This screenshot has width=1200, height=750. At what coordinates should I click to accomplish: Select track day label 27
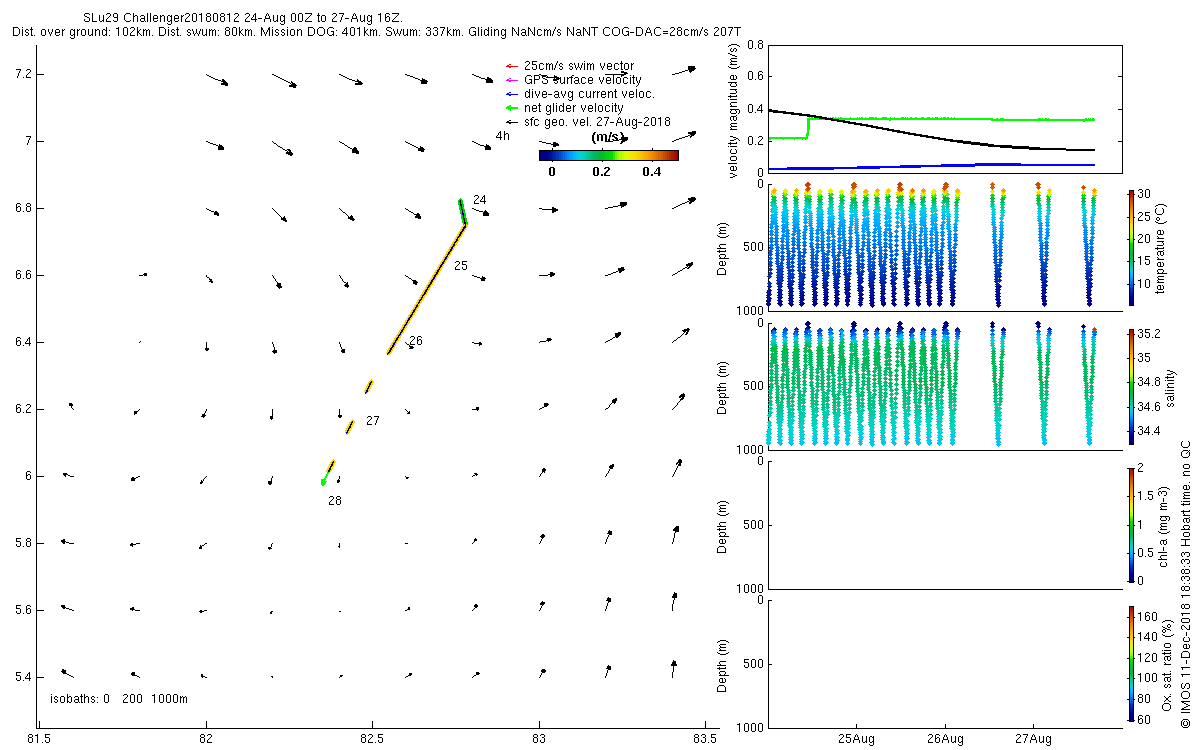pyautogui.click(x=373, y=421)
